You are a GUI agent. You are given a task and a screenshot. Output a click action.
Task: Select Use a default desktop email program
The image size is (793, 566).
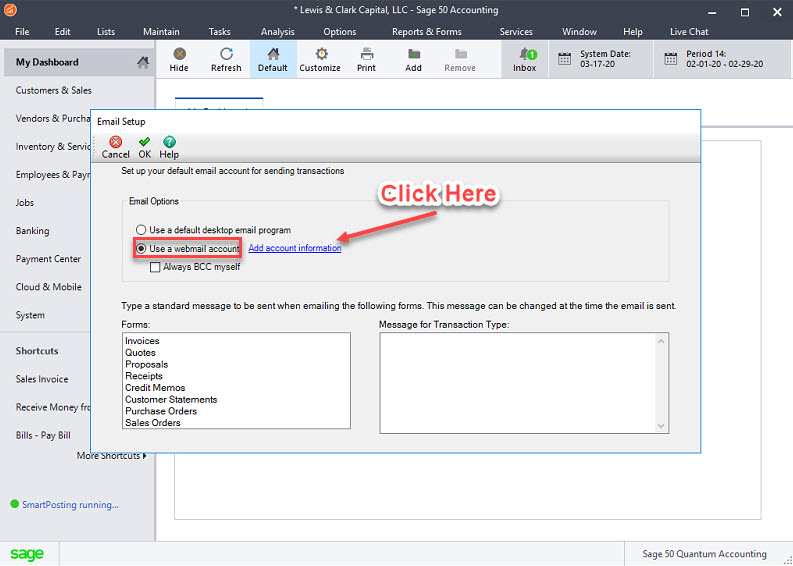(141, 230)
